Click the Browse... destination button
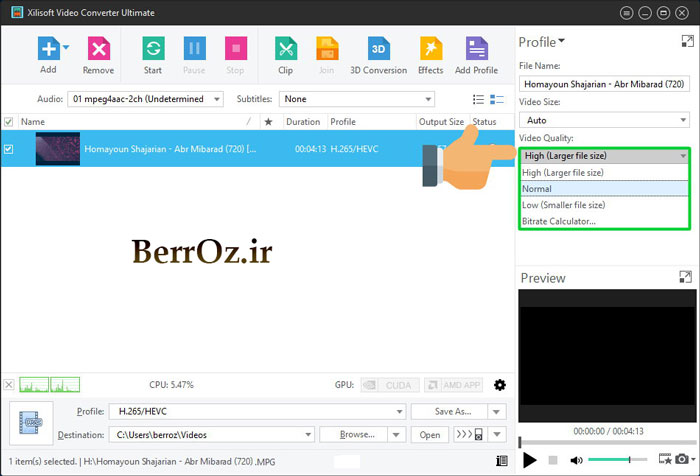This screenshot has width=700, height=476. [357, 435]
